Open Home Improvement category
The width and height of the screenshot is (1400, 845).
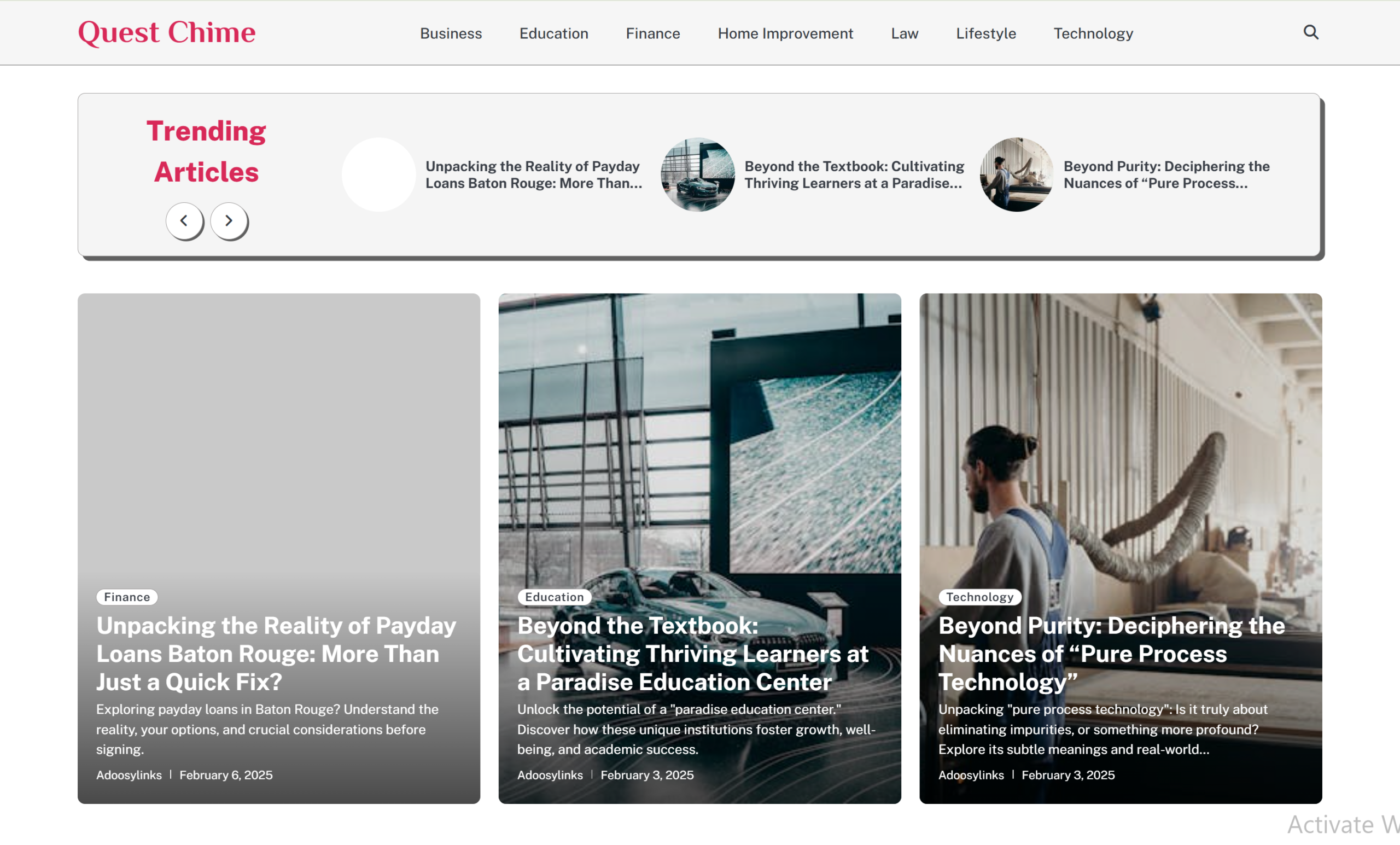pyautogui.click(x=785, y=33)
